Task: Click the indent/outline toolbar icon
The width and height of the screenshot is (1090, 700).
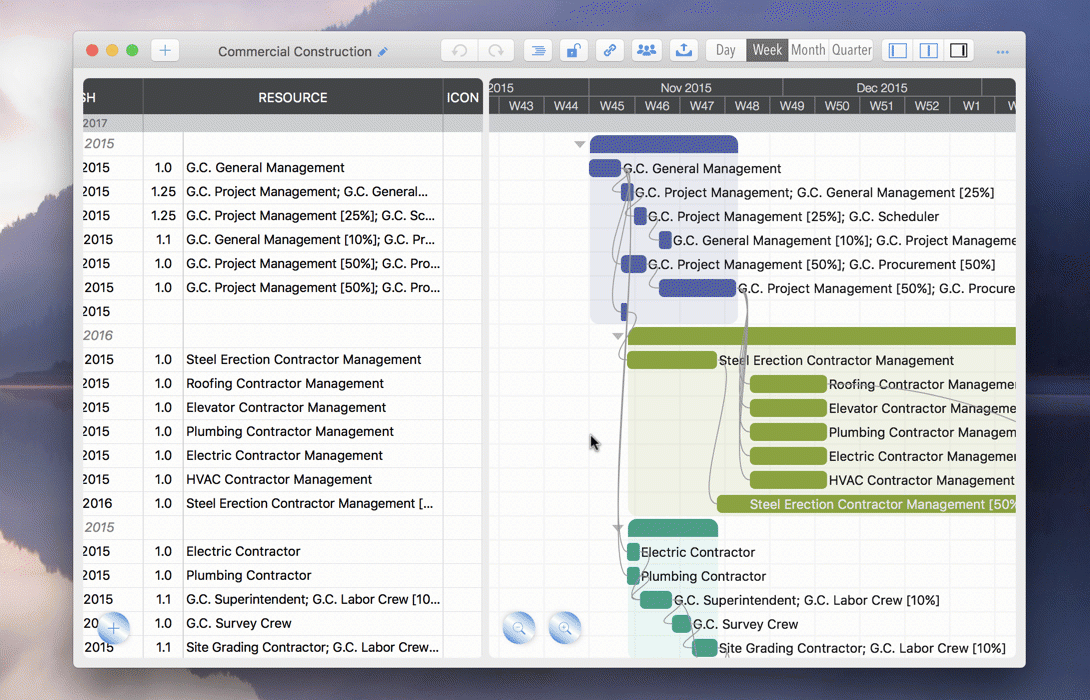Action: click(538, 51)
